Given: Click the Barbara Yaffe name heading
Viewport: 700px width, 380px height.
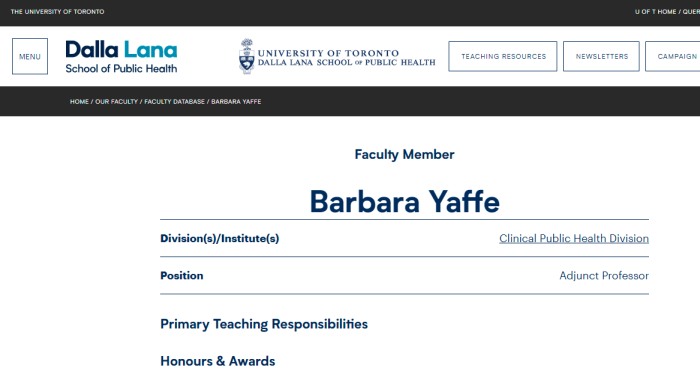Looking at the screenshot, I should coord(404,201).
